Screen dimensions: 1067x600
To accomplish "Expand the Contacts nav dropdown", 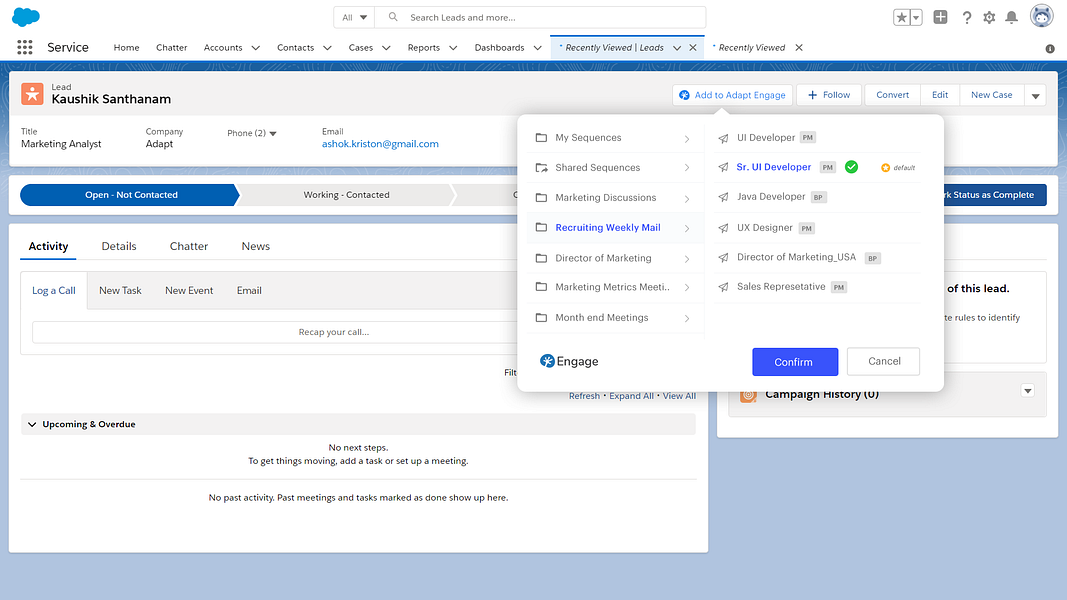I will point(327,48).
